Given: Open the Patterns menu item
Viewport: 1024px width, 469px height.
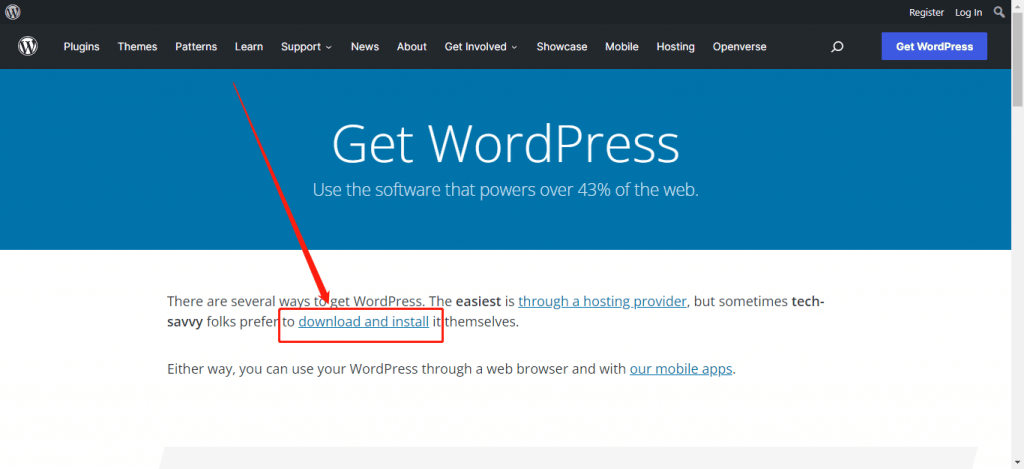Looking at the screenshot, I should point(196,46).
